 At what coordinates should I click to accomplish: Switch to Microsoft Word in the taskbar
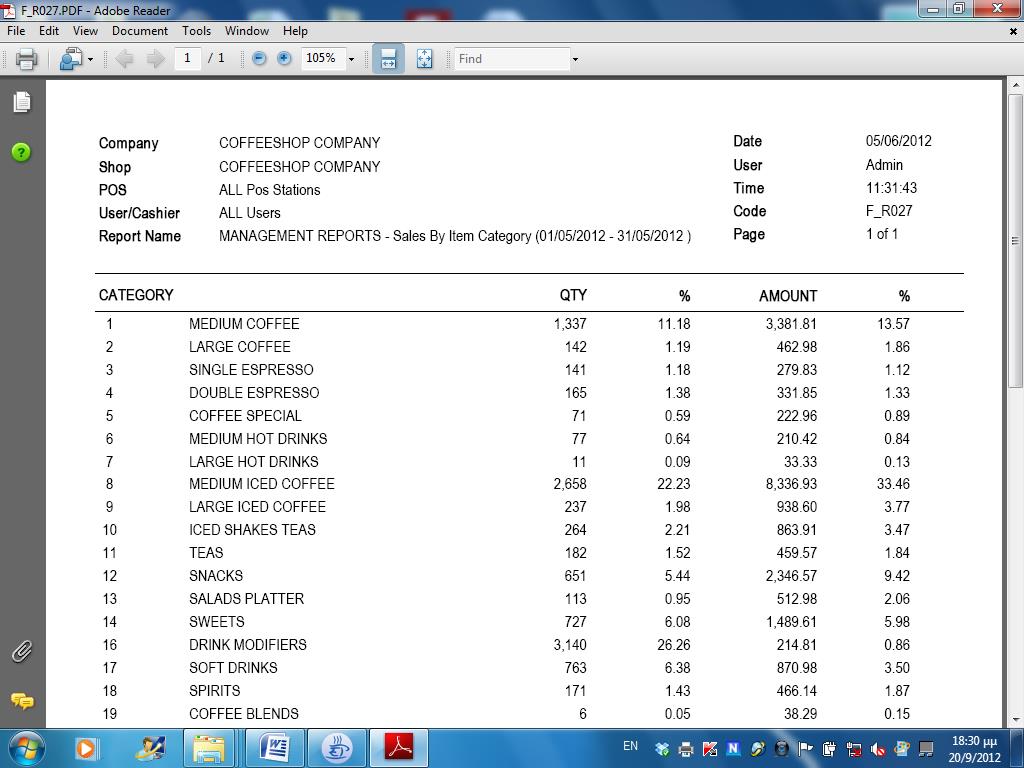click(x=275, y=748)
